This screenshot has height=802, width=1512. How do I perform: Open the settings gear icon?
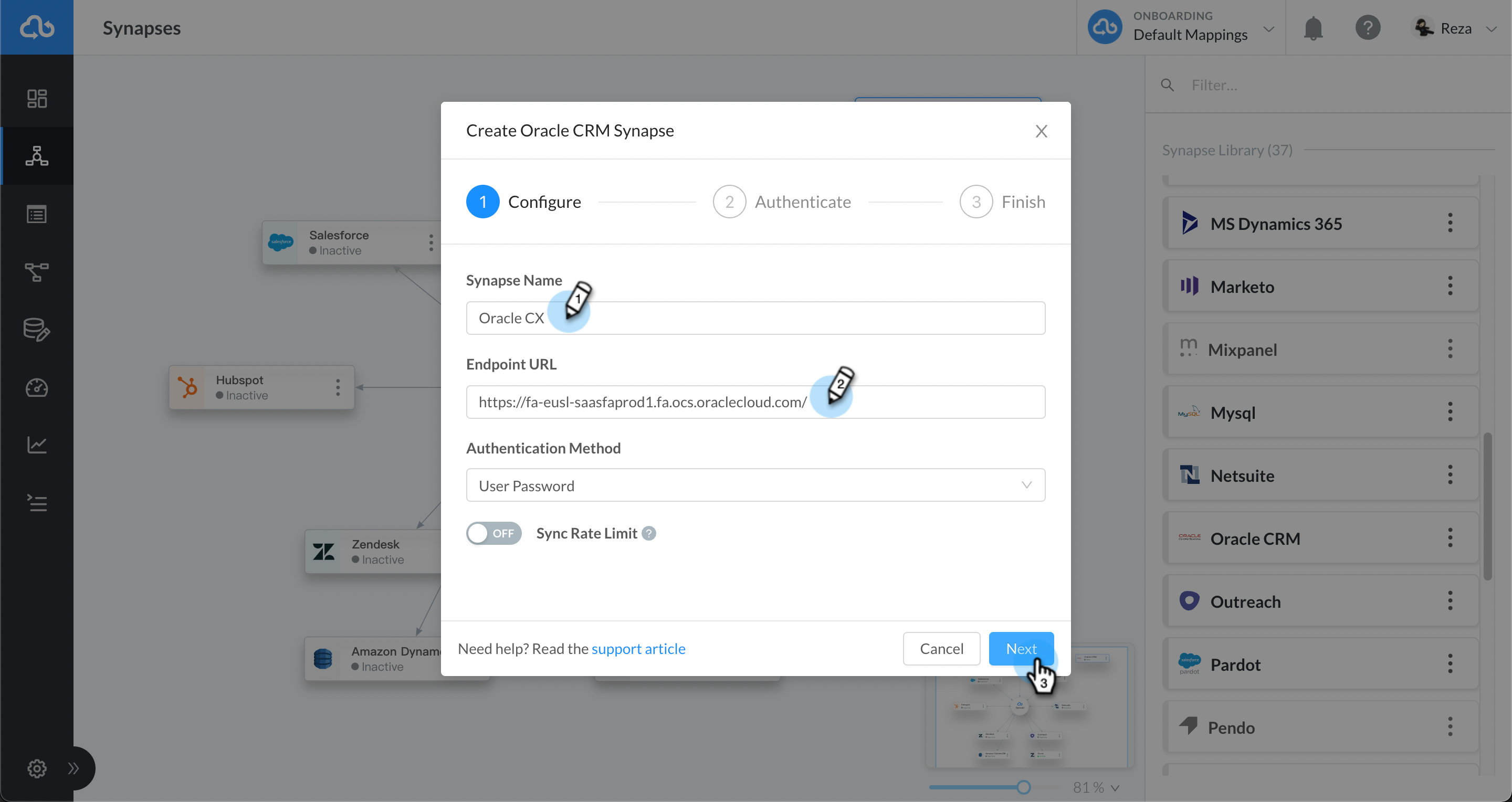[37, 768]
